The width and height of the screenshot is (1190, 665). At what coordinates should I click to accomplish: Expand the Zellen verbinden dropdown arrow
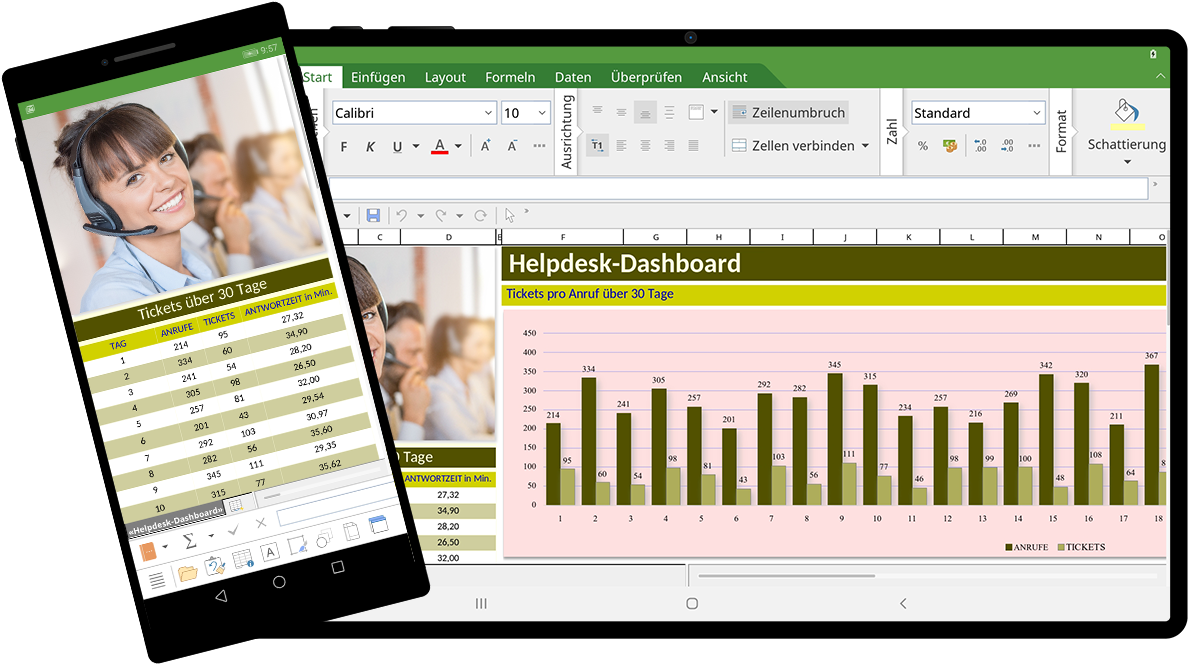point(865,146)
